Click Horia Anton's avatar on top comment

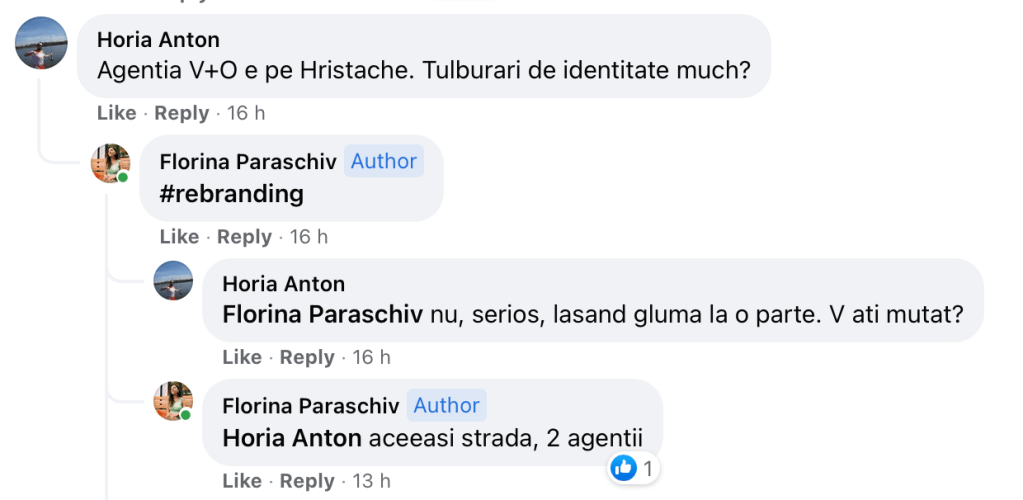coord(42,44)
